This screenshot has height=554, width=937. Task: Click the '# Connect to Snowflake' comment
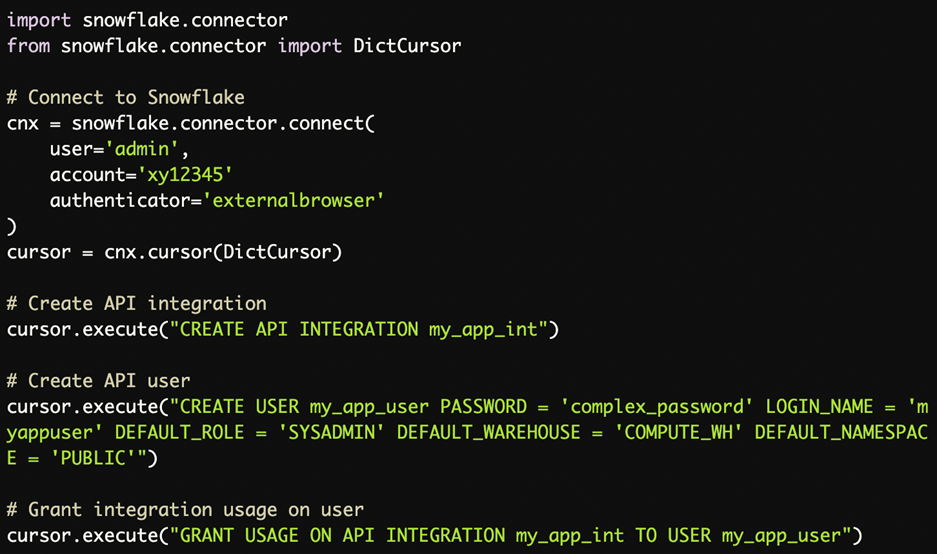click(125, 97)
